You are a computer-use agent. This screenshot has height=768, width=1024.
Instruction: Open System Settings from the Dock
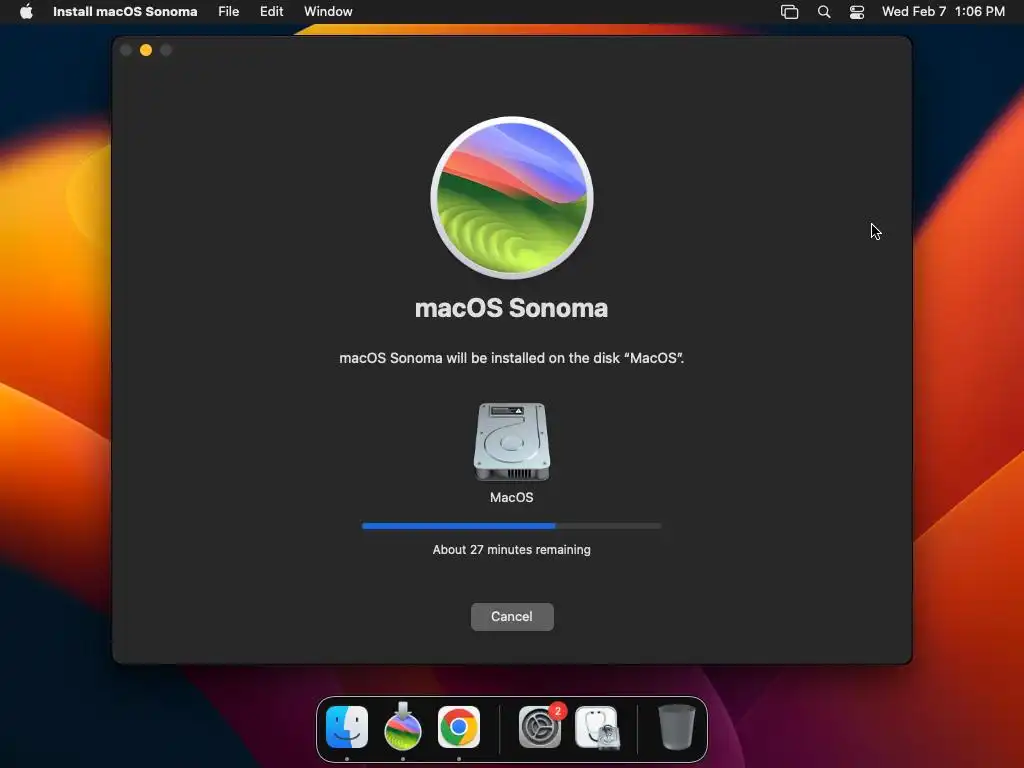click(x=540, y=727)
